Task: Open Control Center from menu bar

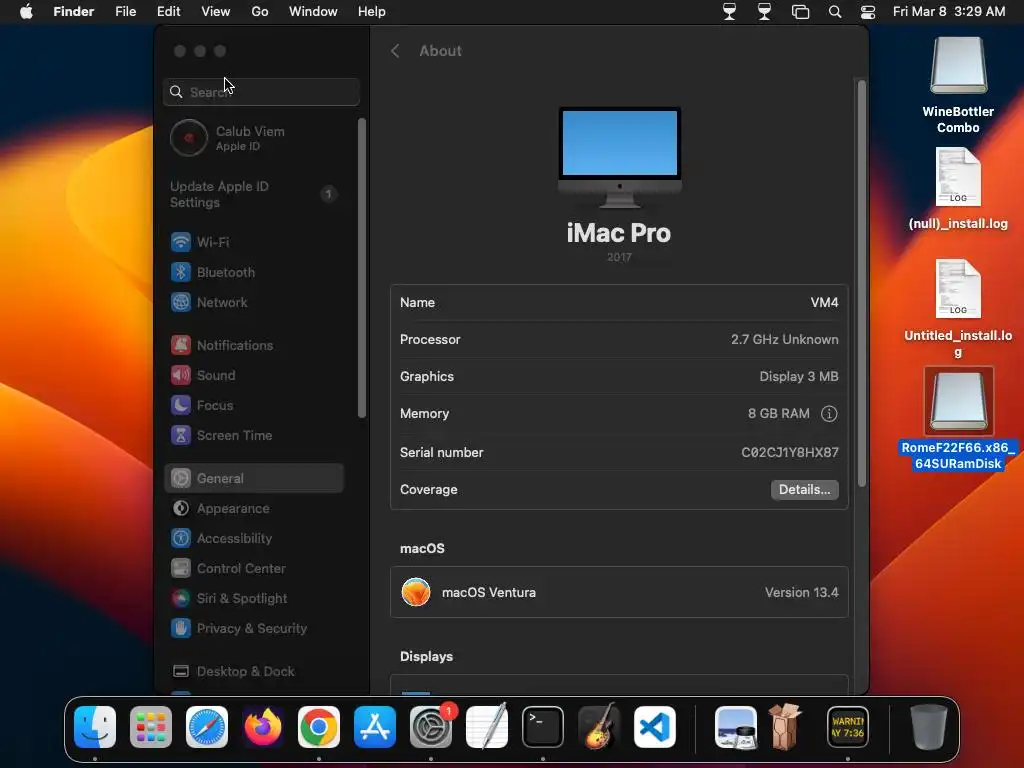Action: pyautogui.click(x=868, y=12)
